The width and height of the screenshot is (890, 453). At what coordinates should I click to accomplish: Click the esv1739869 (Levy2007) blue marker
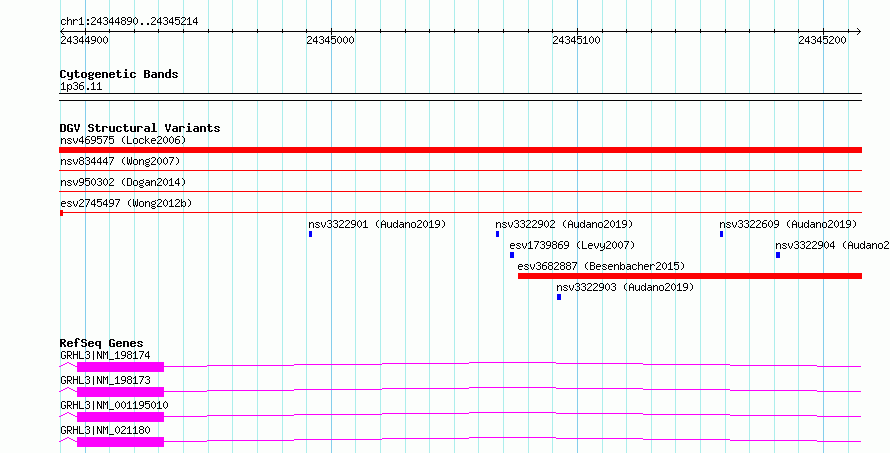pyautogui.click(x=511, y=255)
